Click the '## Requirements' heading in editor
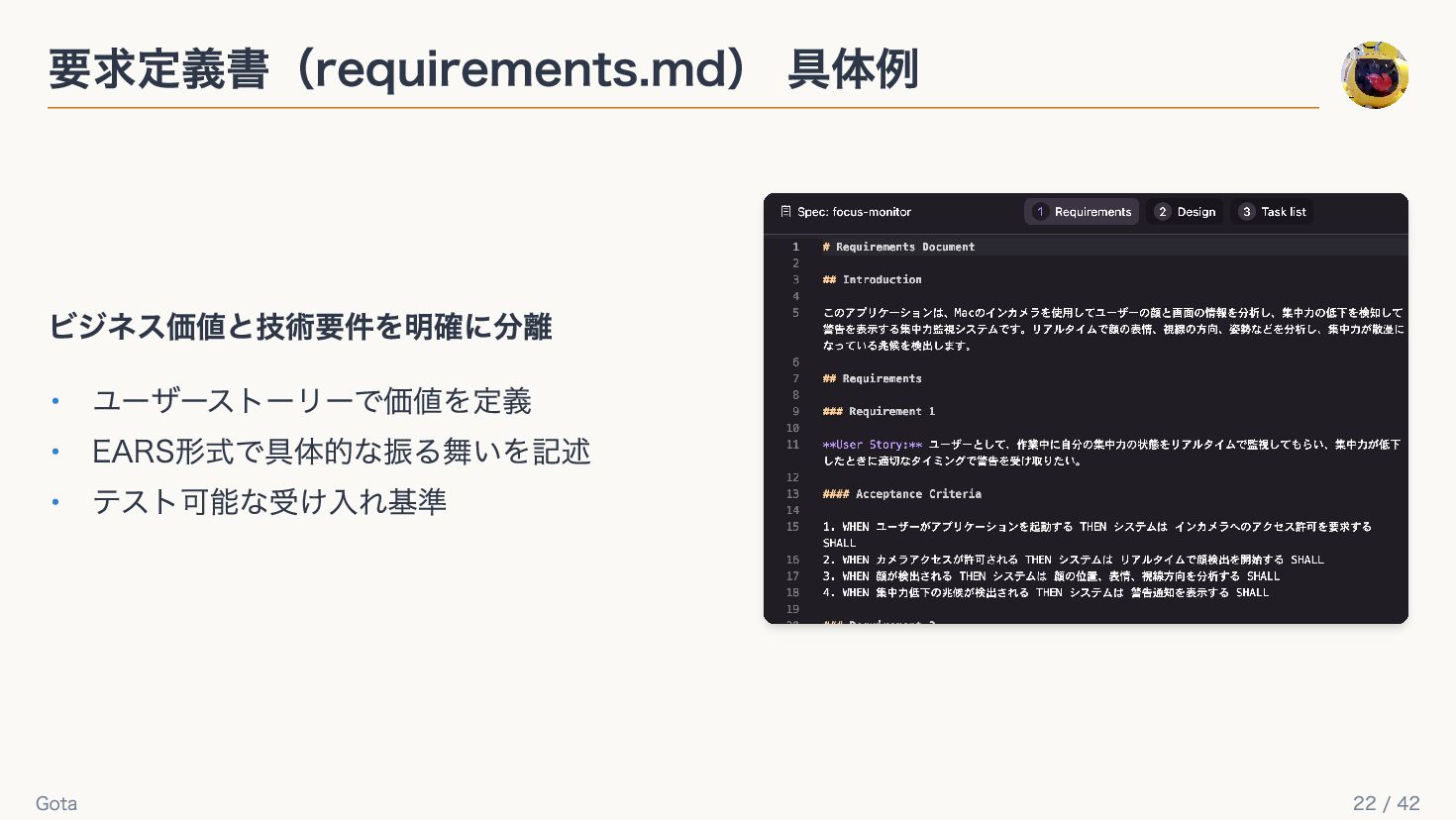This screenshot has width=1456, height=820. tap(872, 378)
